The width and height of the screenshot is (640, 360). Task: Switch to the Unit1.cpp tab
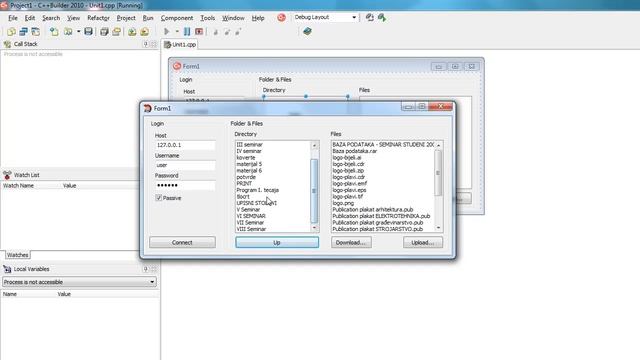click(x=180, y=44)
